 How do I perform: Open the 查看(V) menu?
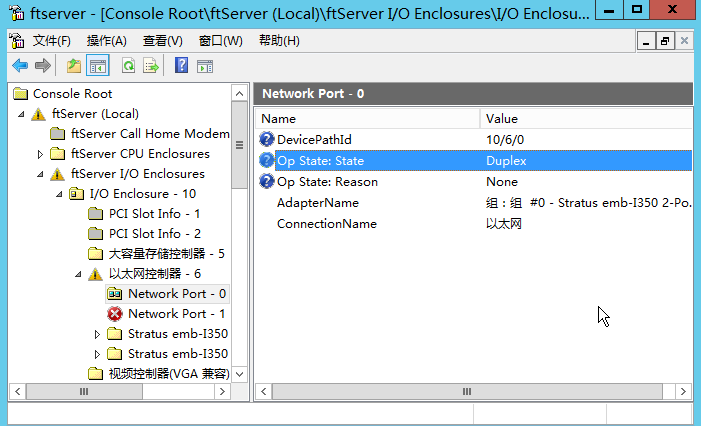pos(162,41)
